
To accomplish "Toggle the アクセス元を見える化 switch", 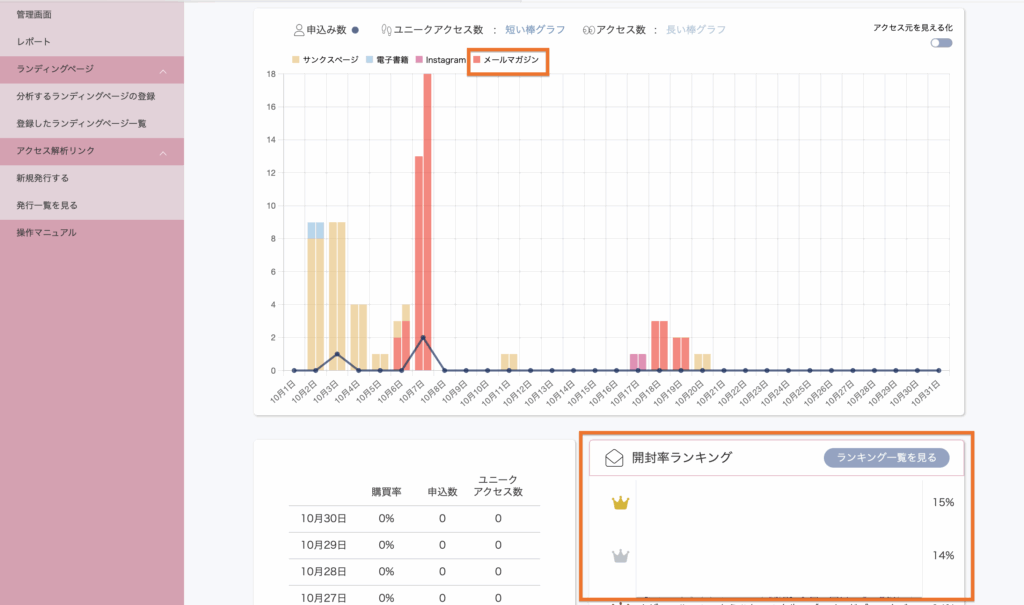I will click(940, 43).
